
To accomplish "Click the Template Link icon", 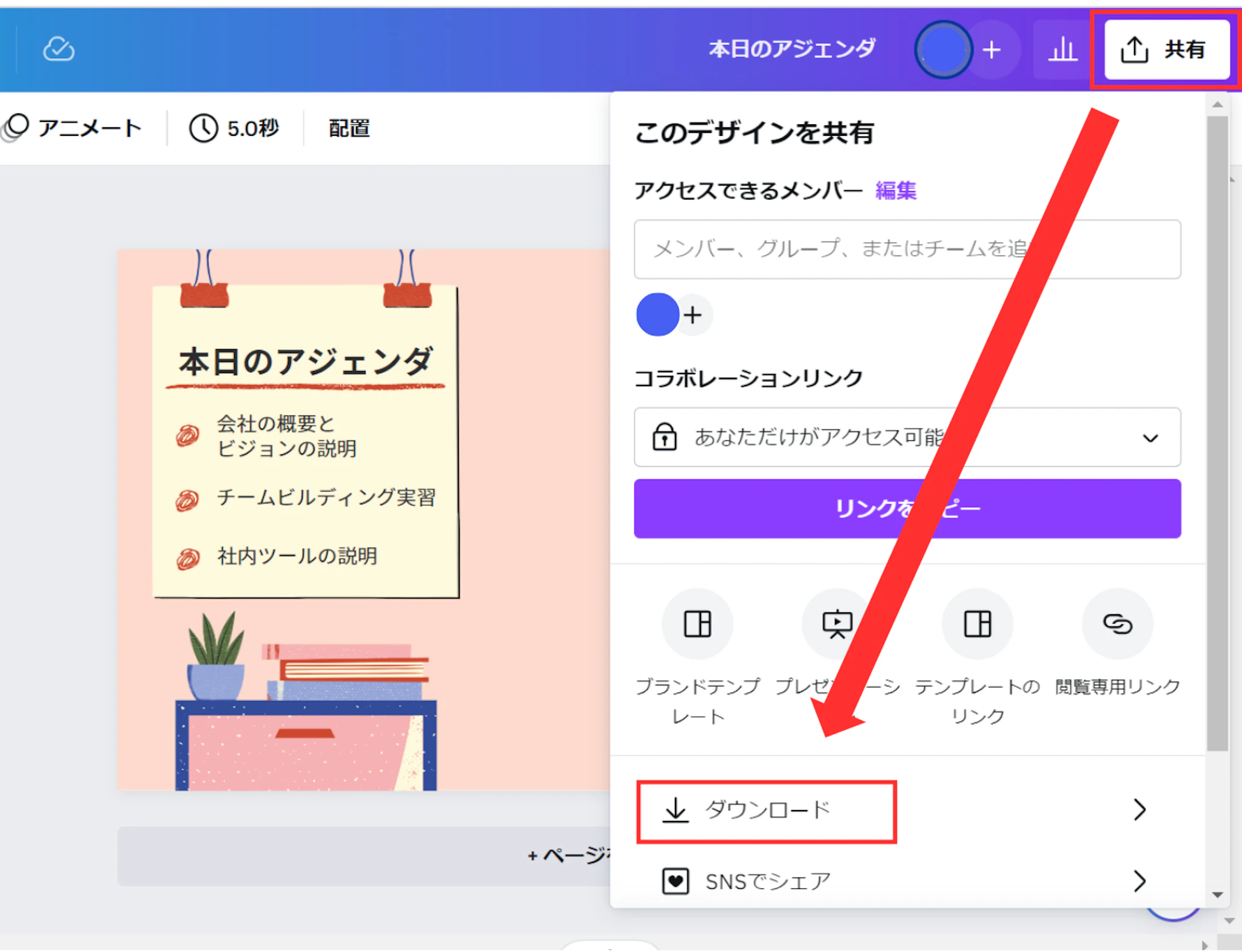I will click(x=978, y=624).
